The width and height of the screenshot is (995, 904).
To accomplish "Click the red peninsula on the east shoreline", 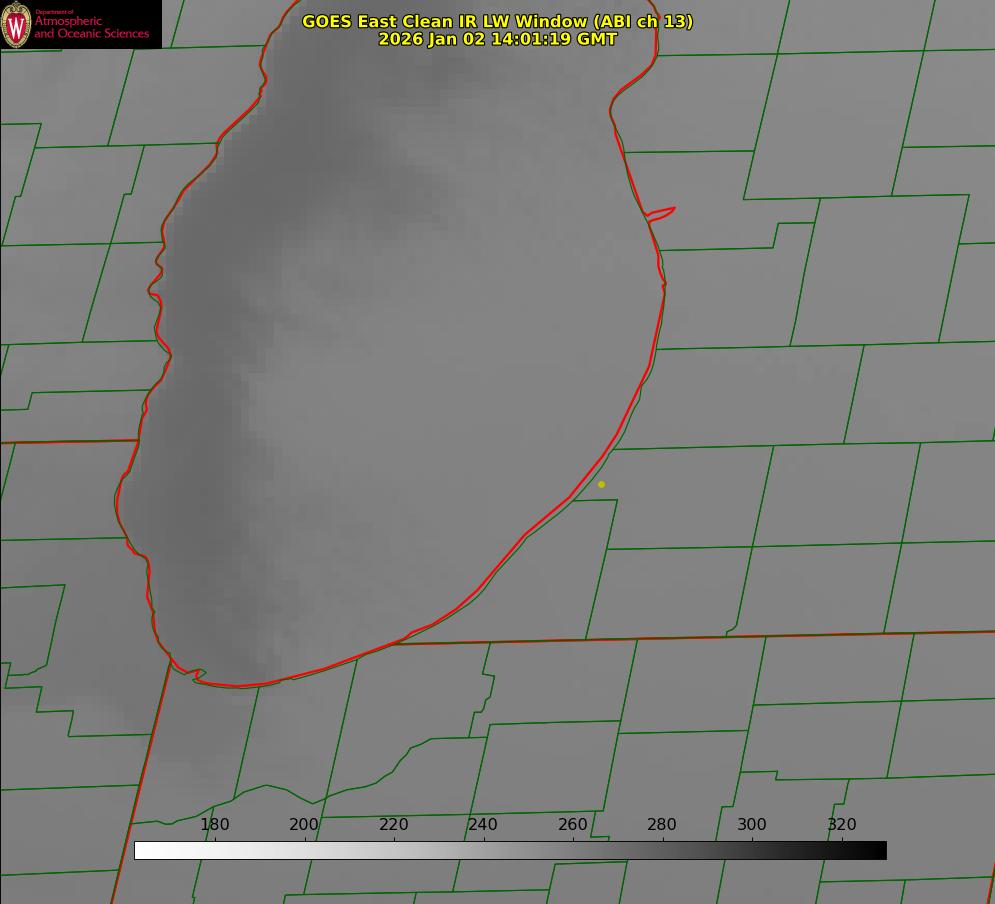I will point(662,212).
